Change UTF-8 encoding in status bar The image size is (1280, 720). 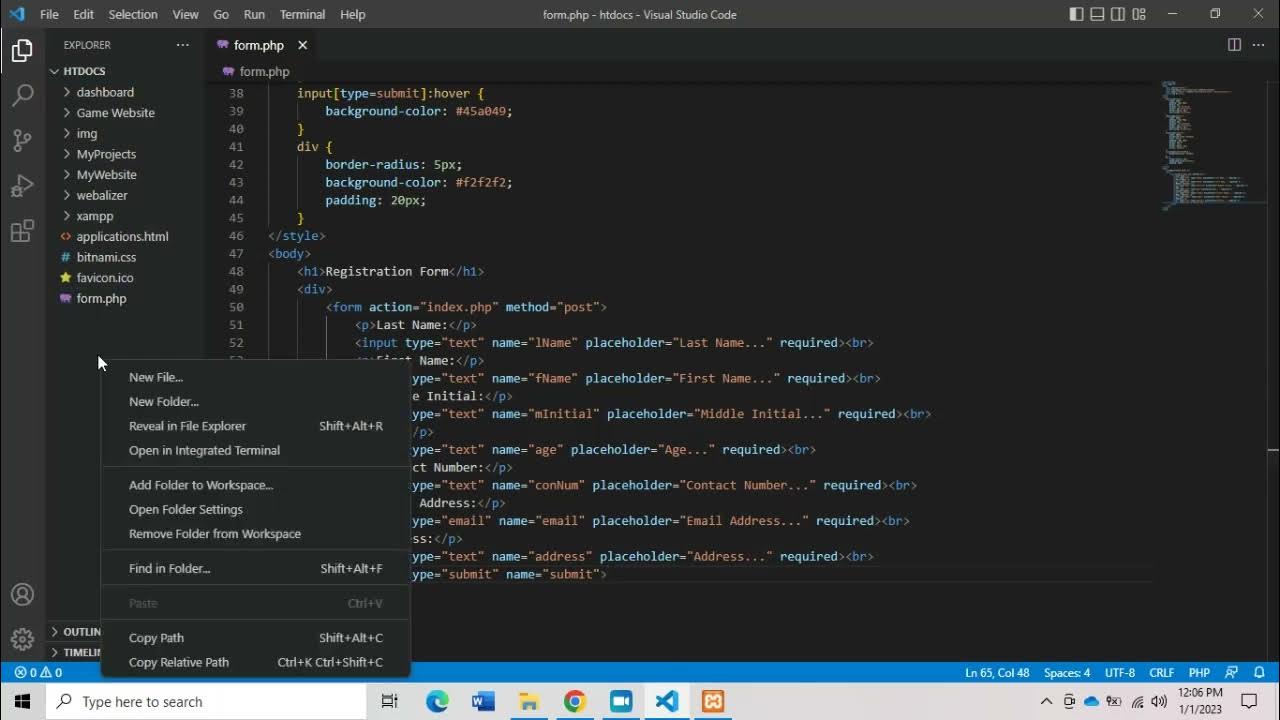(1119, 673)
